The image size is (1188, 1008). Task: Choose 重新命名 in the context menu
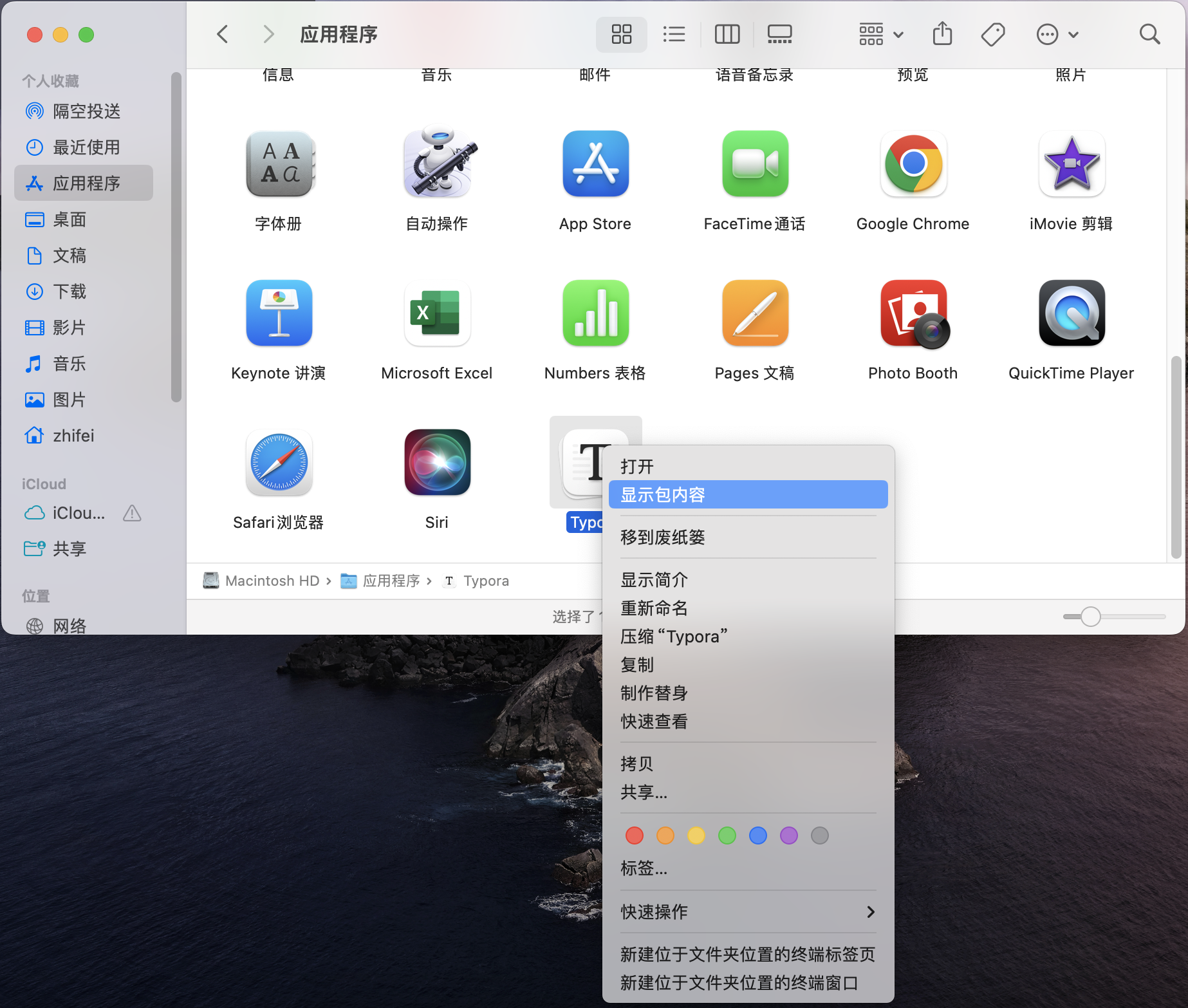pyautogui.click(x=748, y=608)
